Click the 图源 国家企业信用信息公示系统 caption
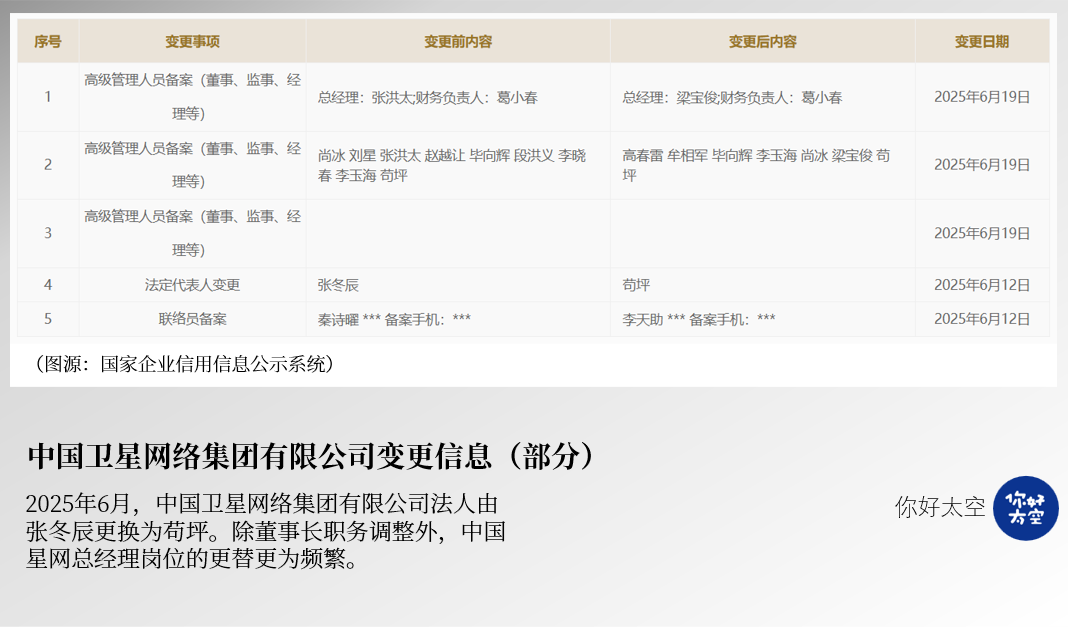This screenshot has height=627, width=1068. pyautogui.click(x=184, y=364)
